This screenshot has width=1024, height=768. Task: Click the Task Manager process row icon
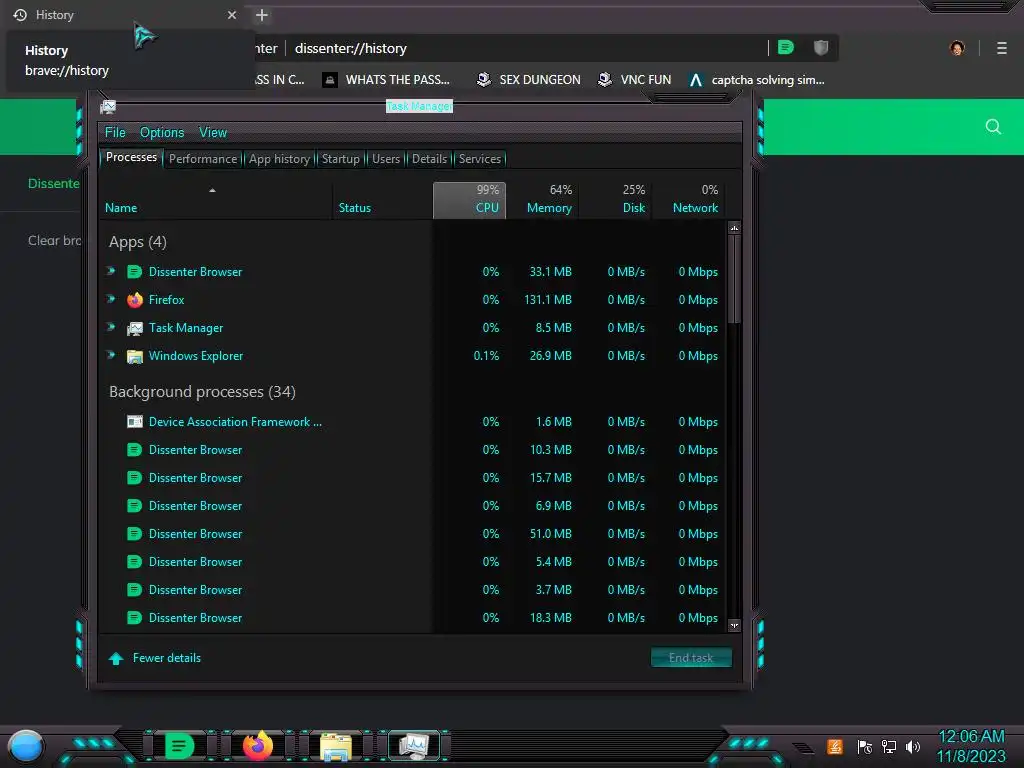[x=135, y=328]
